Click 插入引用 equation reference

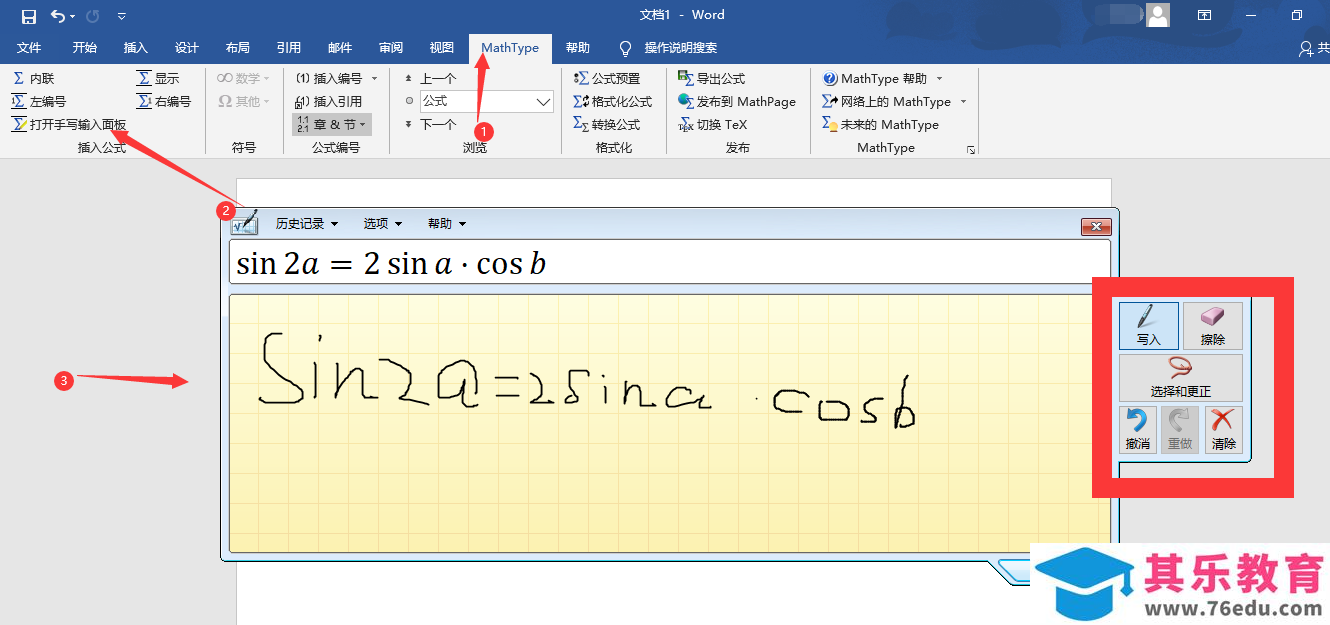(x=329, y=101)
